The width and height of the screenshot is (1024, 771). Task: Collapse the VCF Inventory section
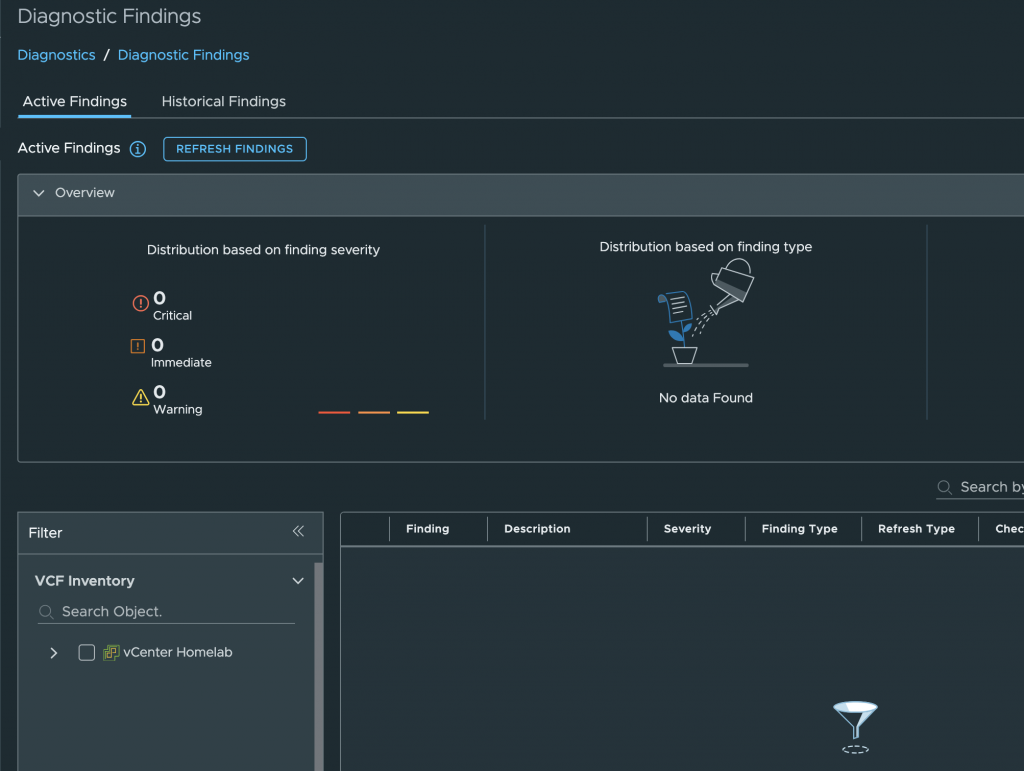(297, 581)
